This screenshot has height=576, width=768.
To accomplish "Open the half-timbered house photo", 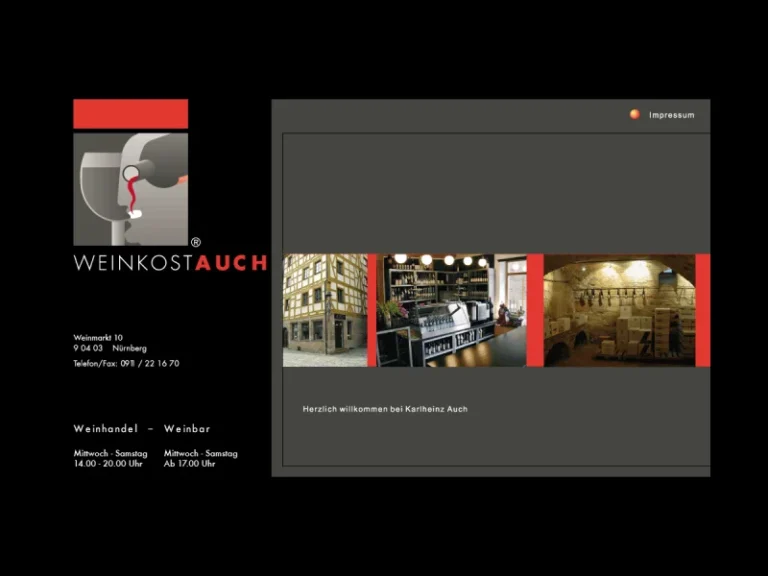I will click(x=325, y=310).
